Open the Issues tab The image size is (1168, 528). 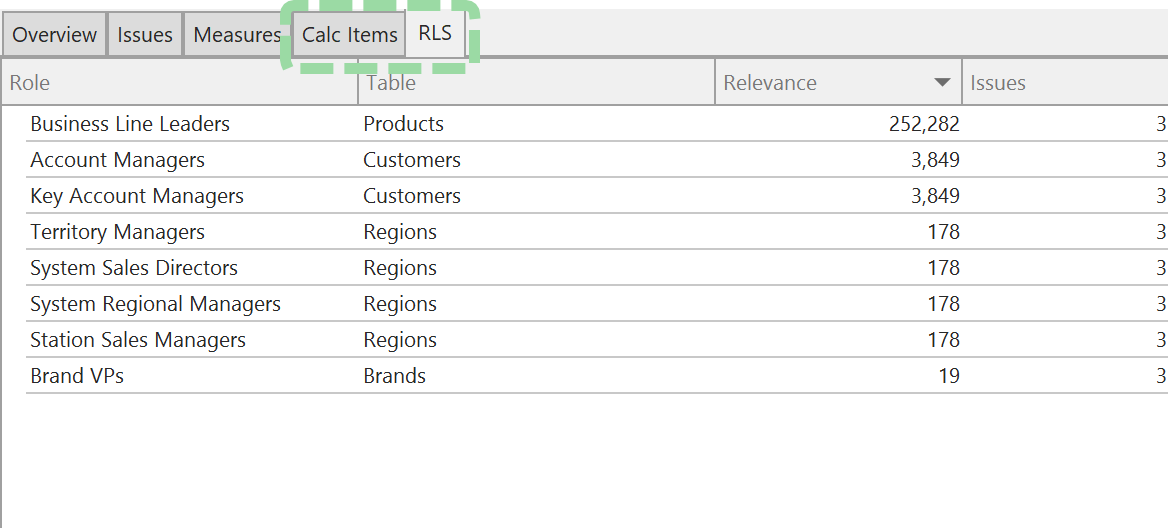[x=145, y=34]
